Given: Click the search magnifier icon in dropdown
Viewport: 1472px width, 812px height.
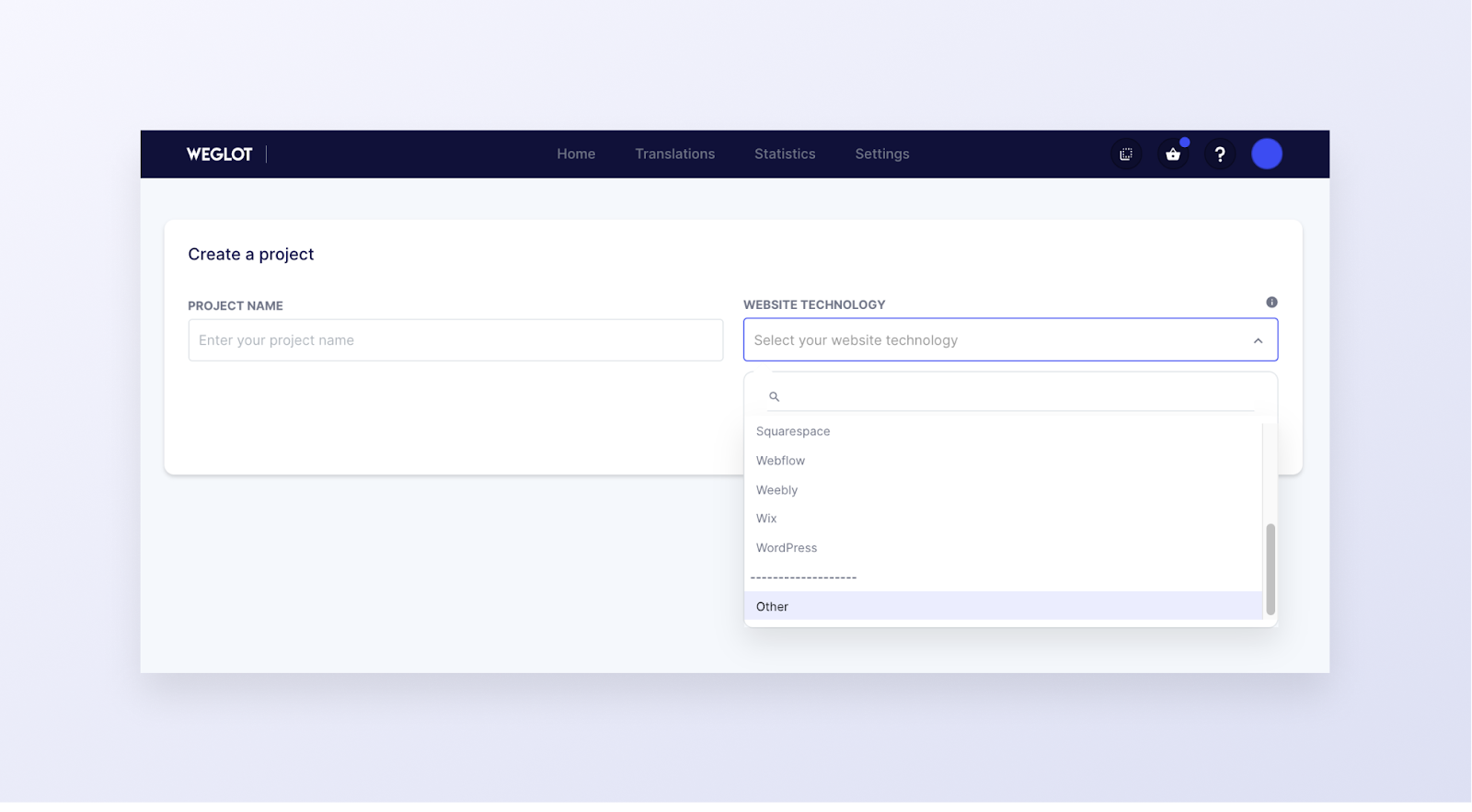Looking at the screenshot, I should point(774,396).
